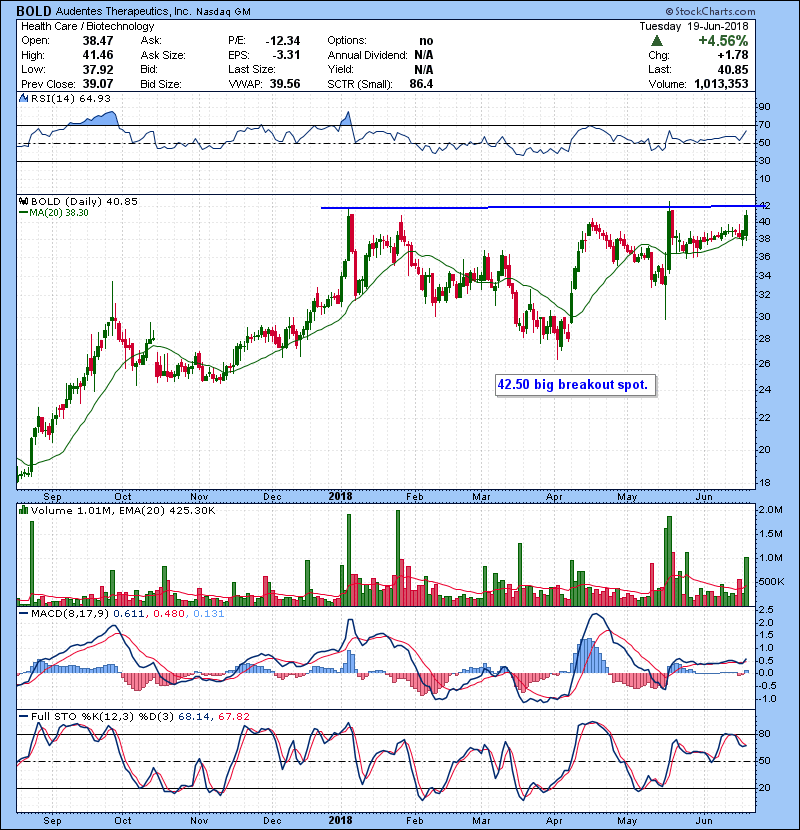The width and height of the screenshot is (800, 830).
Task: Click the 42 price axis label
Action: pyautogui.click(x=765, y=205)
